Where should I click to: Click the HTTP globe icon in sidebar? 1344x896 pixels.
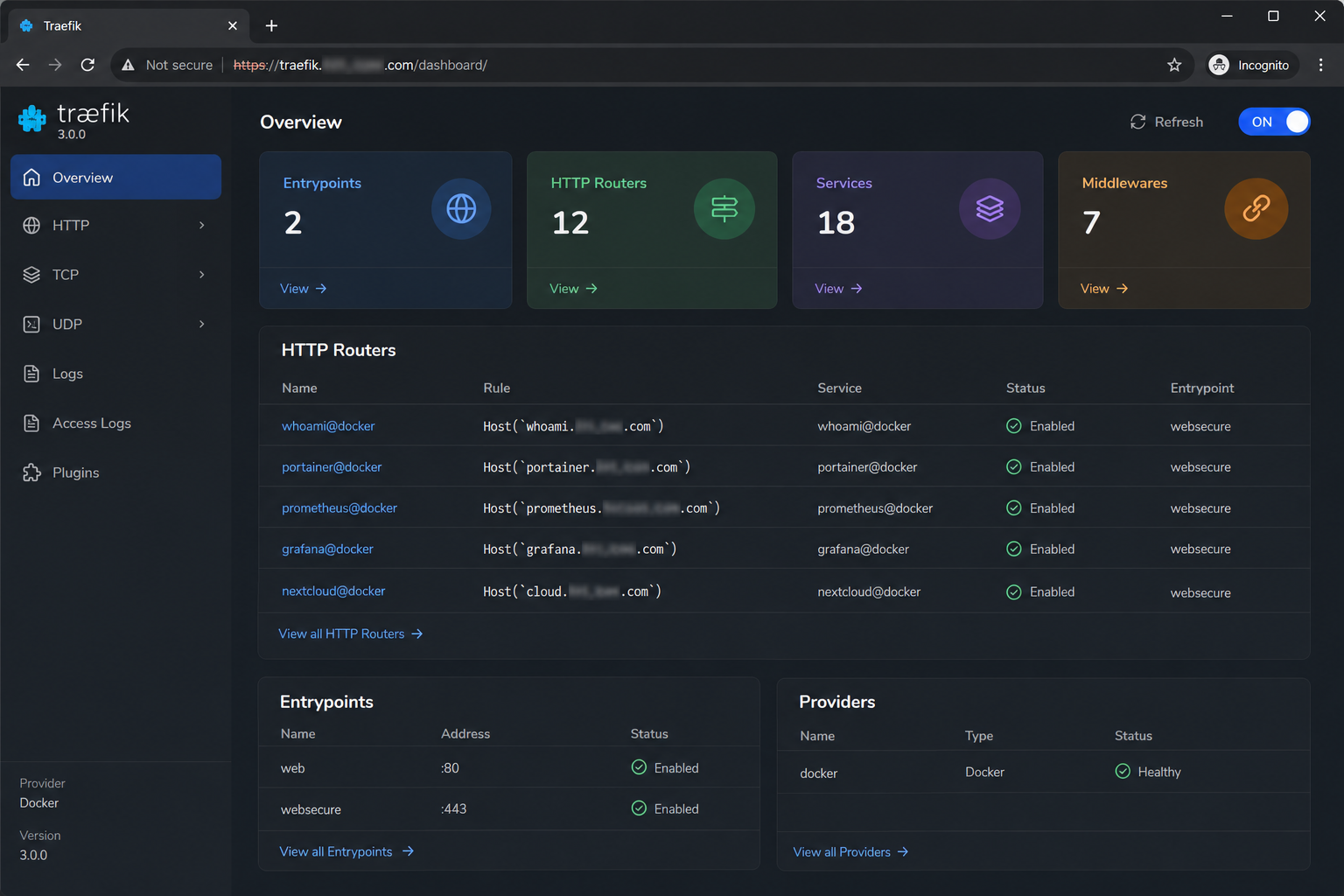[31, 226]
